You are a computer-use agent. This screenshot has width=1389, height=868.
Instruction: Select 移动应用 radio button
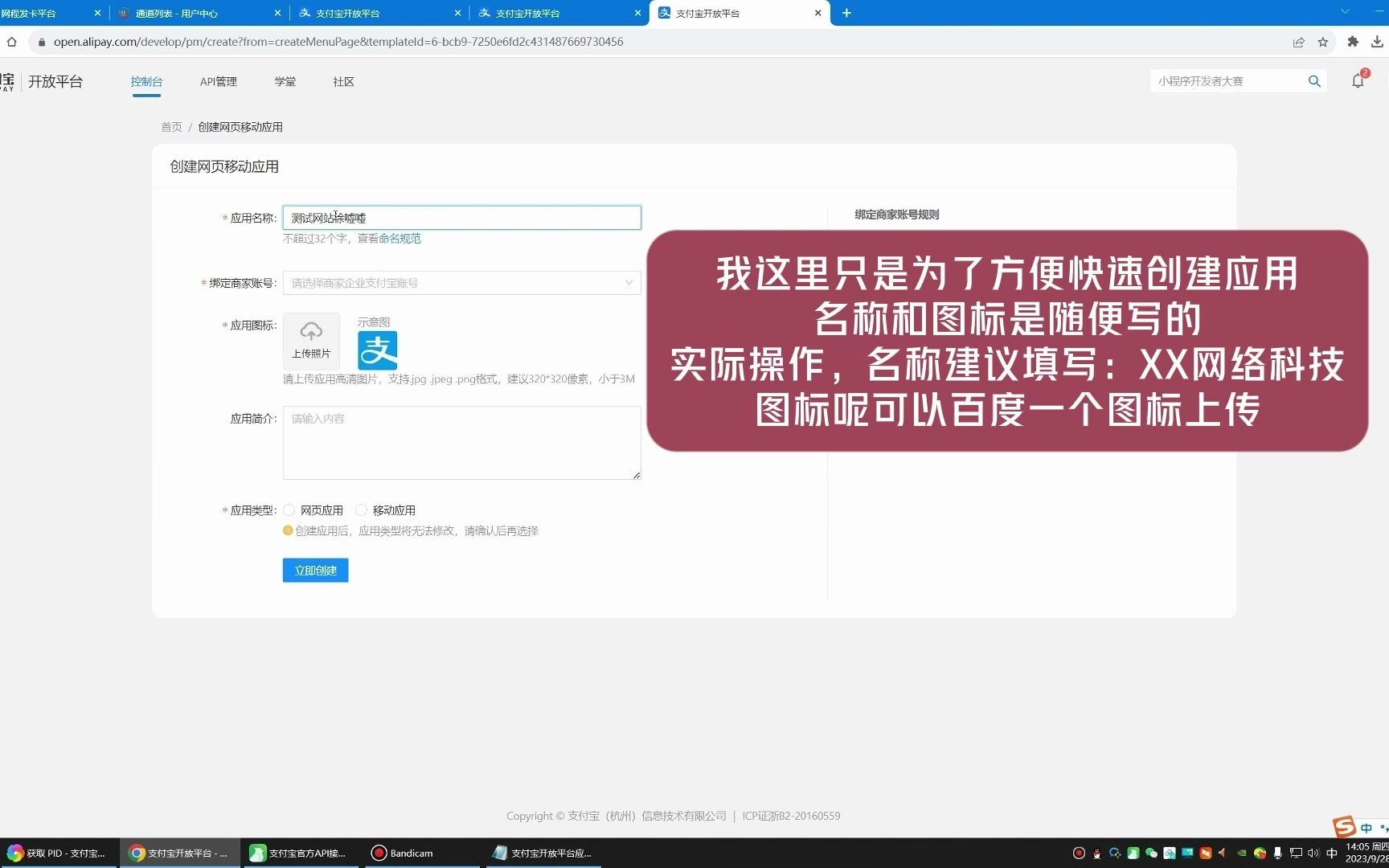(362, 510)
